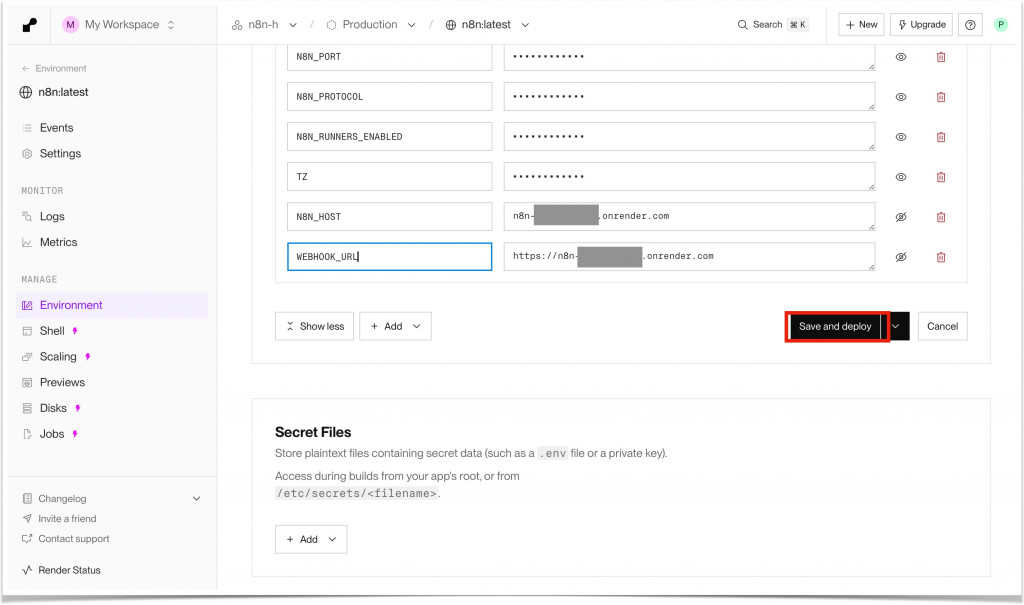Delete the N8N_HOST variable
1024x605 pixels.
coord(941,217)
